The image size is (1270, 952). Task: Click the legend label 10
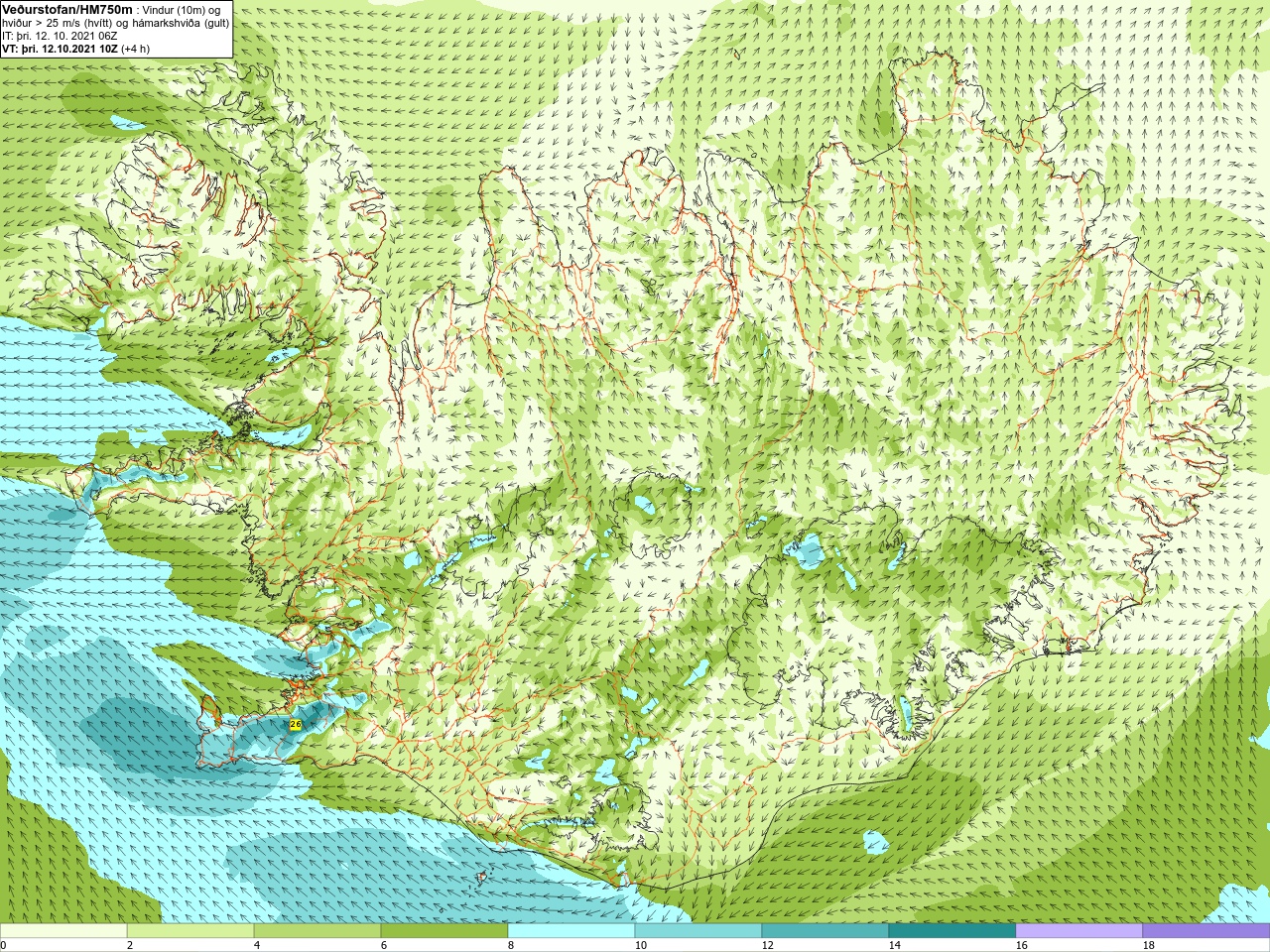tap(641, 945)
